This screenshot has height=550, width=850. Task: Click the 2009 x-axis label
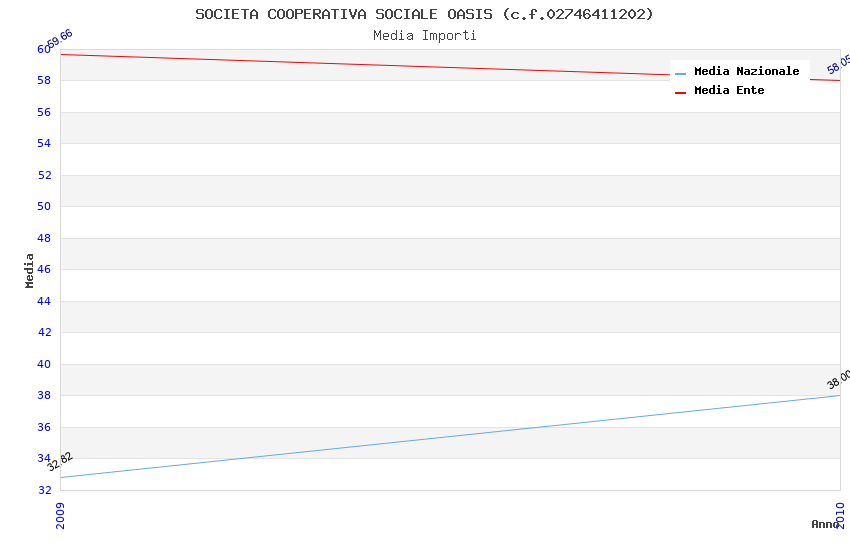(x=60, y=515)
